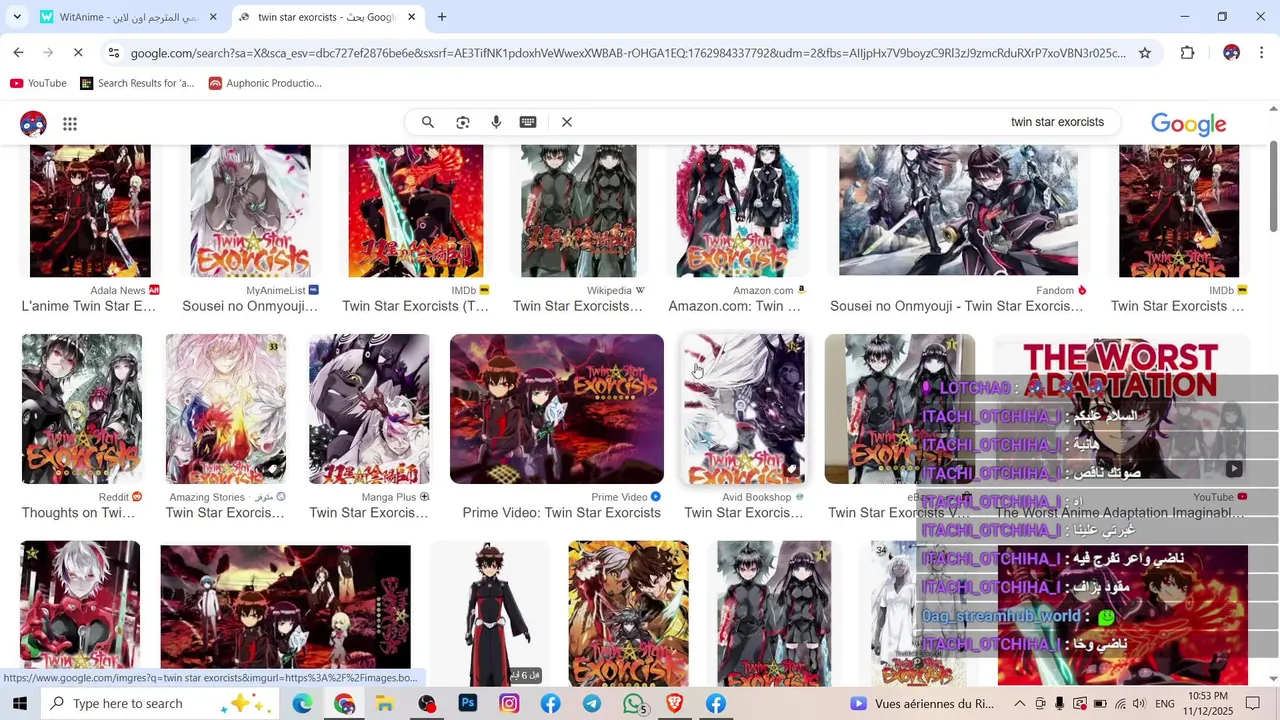The width and height of the screenshot is (1280, 720).
Task: Stop loading the page
Action: point(78,53)
